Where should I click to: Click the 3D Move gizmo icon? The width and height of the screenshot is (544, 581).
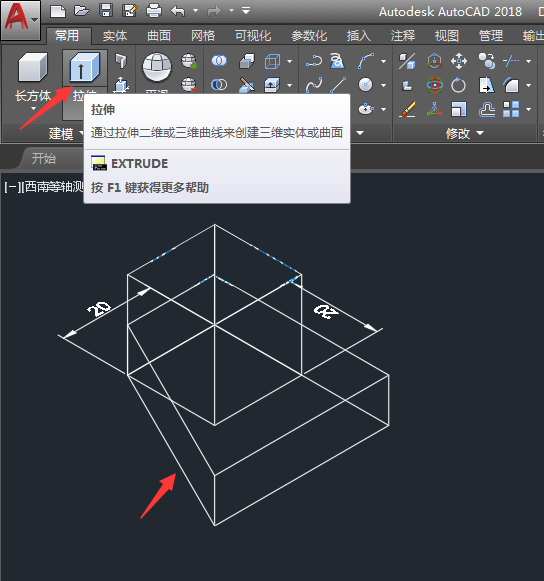434,61
